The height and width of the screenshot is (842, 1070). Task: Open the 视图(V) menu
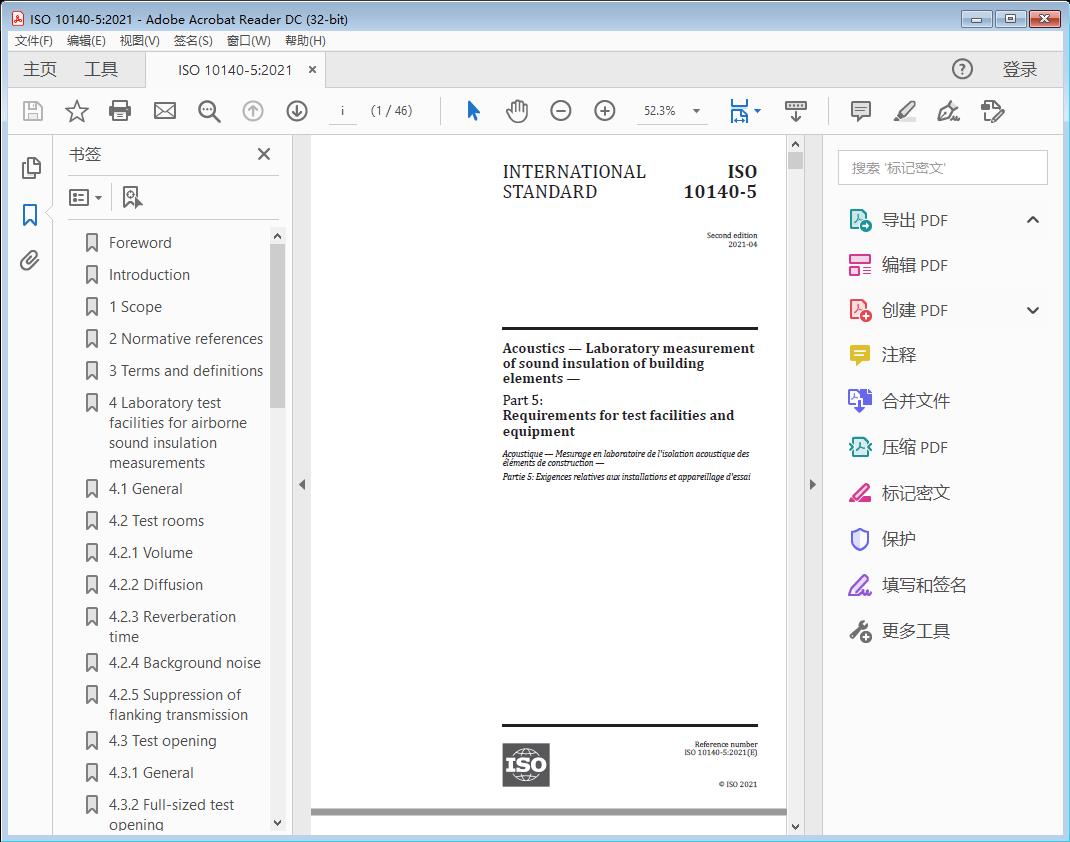(x=139, y=40)
